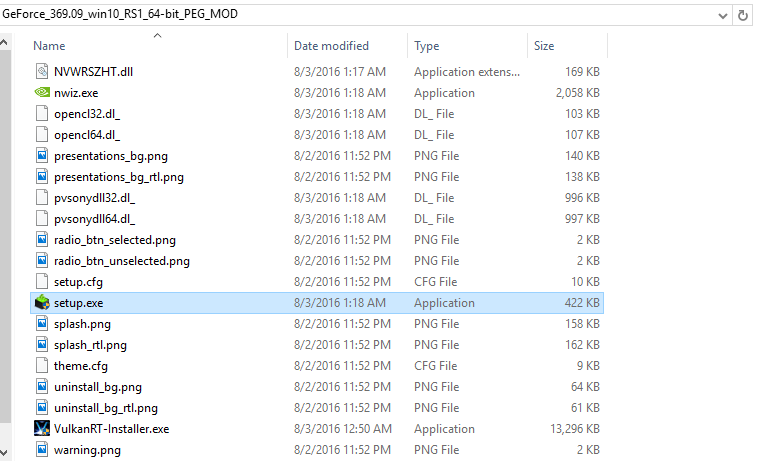Viewport: 759px width, 465px height.
Task: Click the 422 KB size value
Action: click(x=582, y=302)
